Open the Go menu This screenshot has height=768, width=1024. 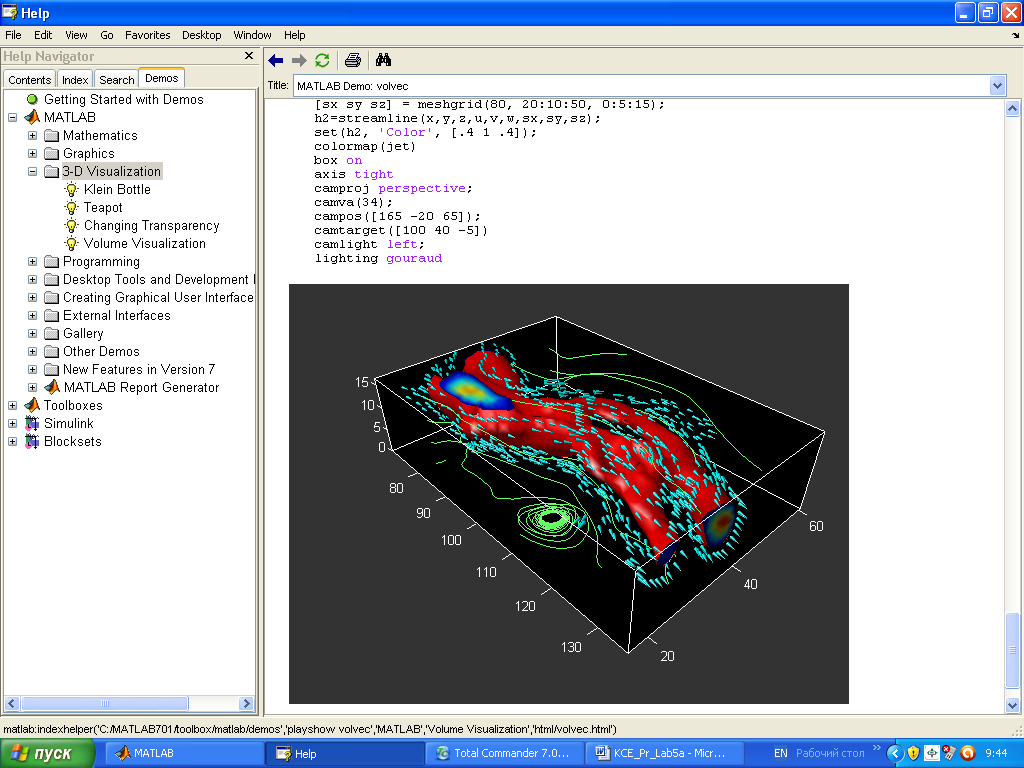[107, 35]
